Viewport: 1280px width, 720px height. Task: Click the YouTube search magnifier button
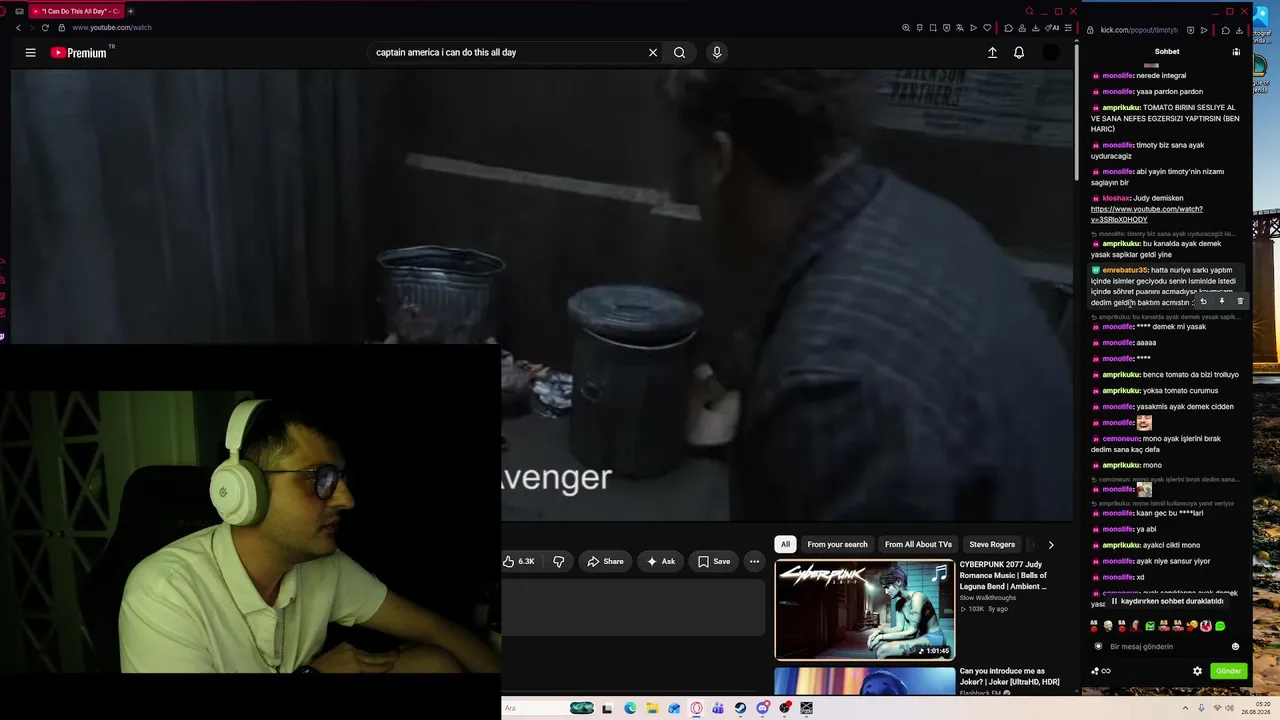679,53
